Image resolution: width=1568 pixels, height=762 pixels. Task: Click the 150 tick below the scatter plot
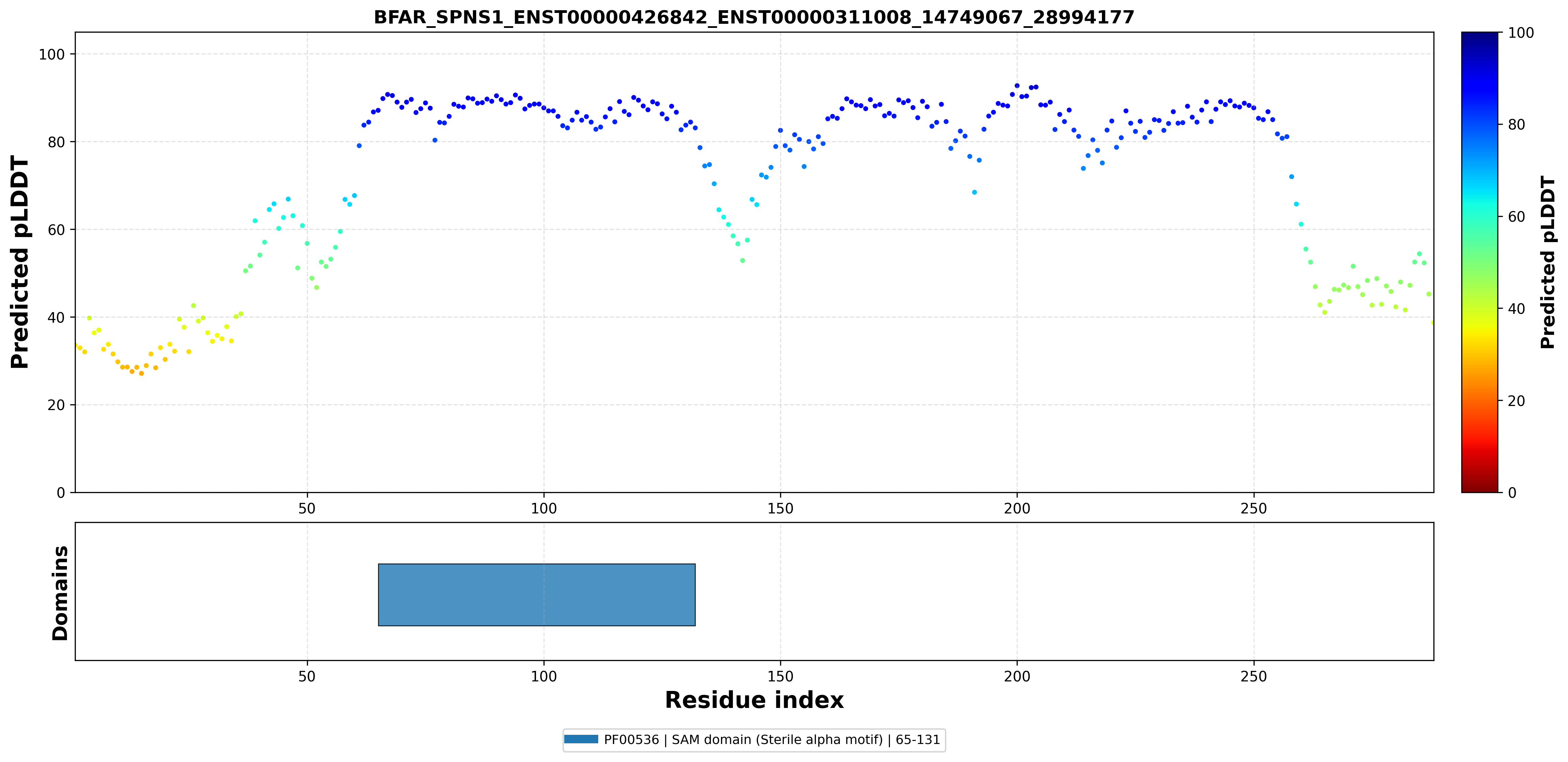point(780,508)
